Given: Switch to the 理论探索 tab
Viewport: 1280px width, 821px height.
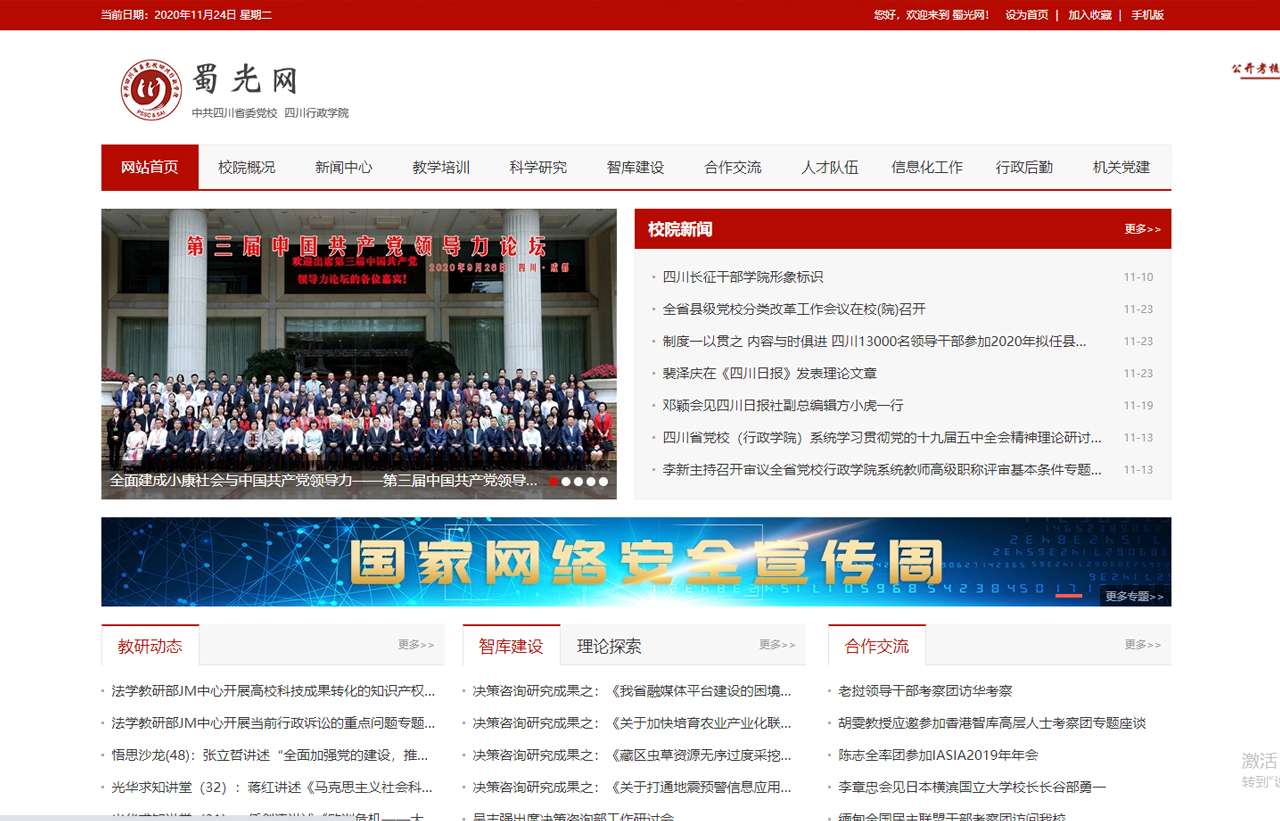Looking at the screenshot, I should coord(609,646).
